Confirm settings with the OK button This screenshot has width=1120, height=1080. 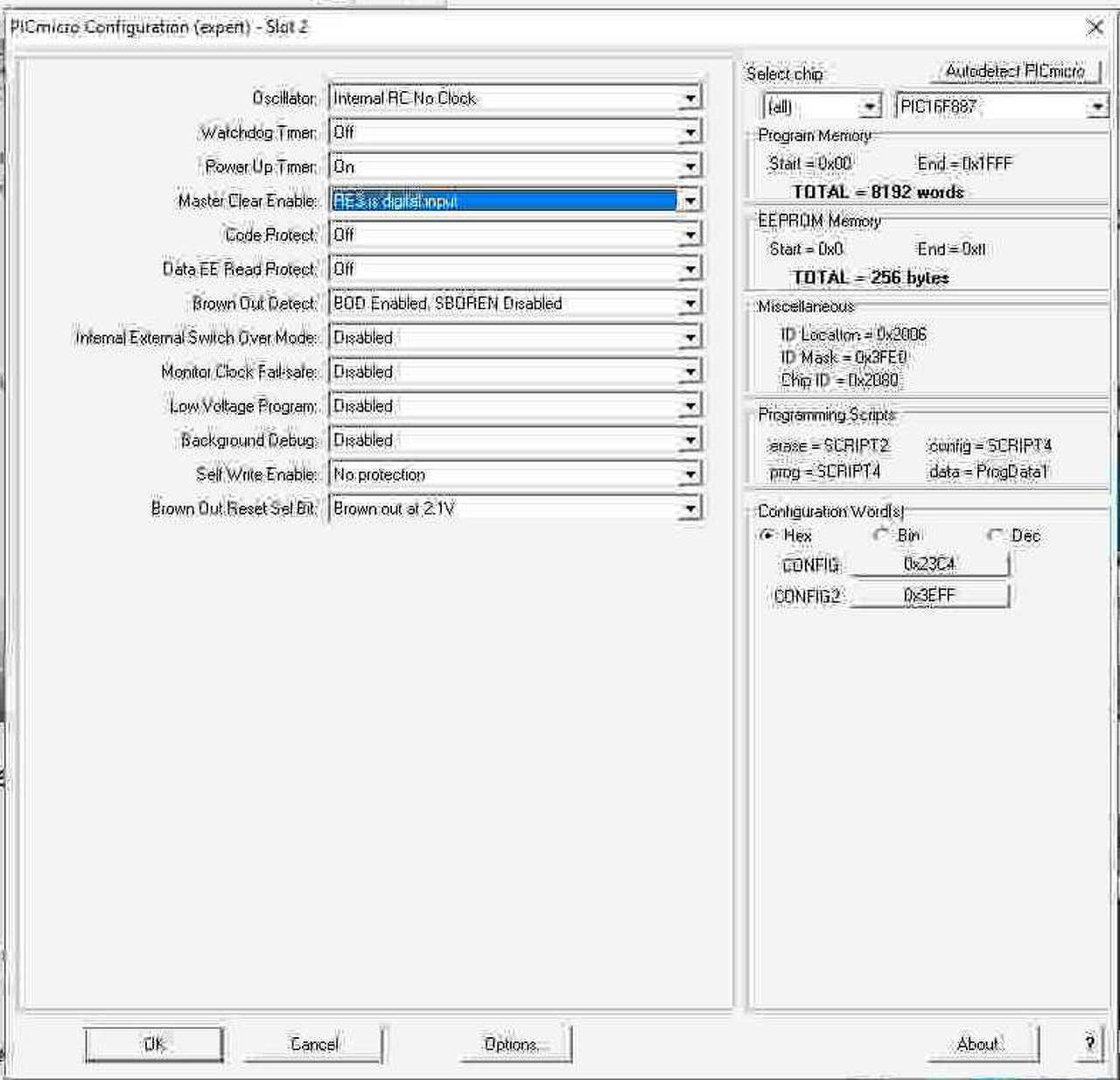[154, 1044]
